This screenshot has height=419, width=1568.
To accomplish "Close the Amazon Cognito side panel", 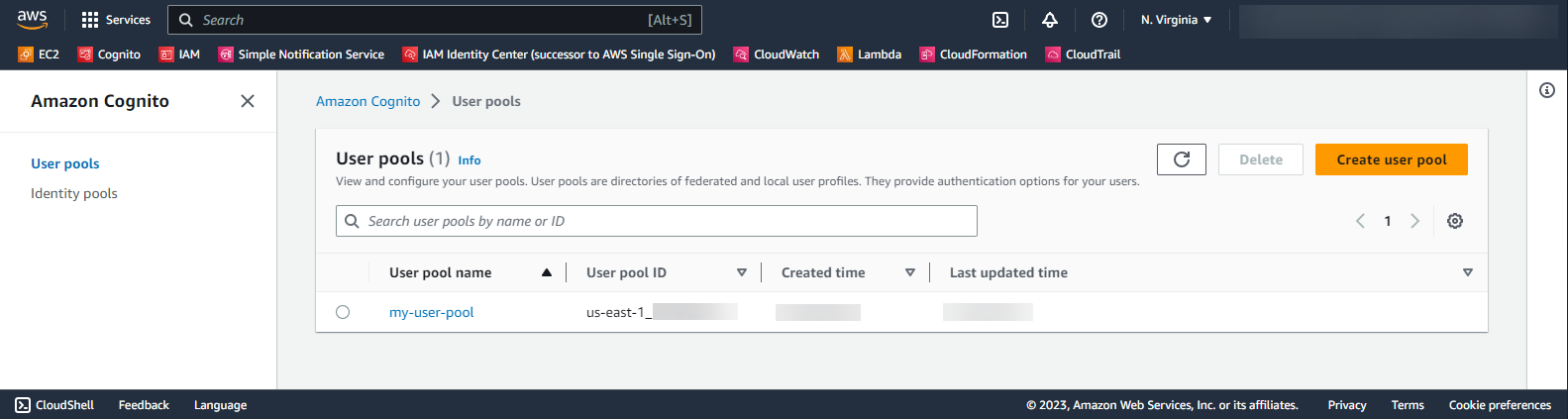I will [248, 101].
